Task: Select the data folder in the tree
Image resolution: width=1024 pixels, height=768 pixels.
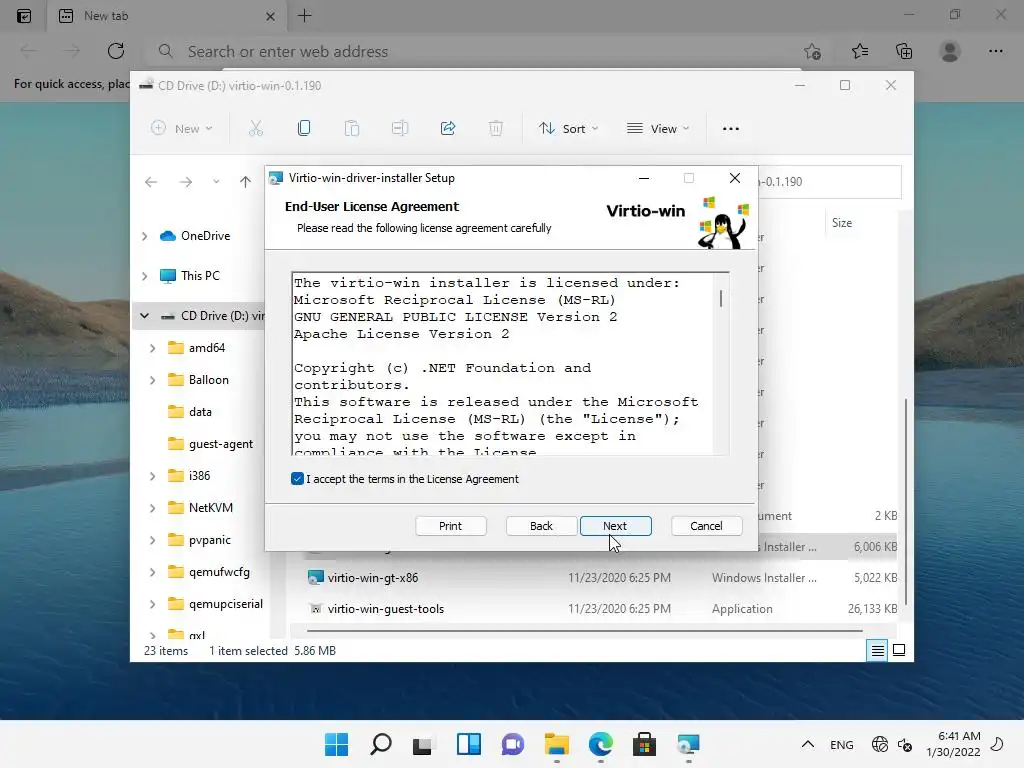Action: click(200, 412)
